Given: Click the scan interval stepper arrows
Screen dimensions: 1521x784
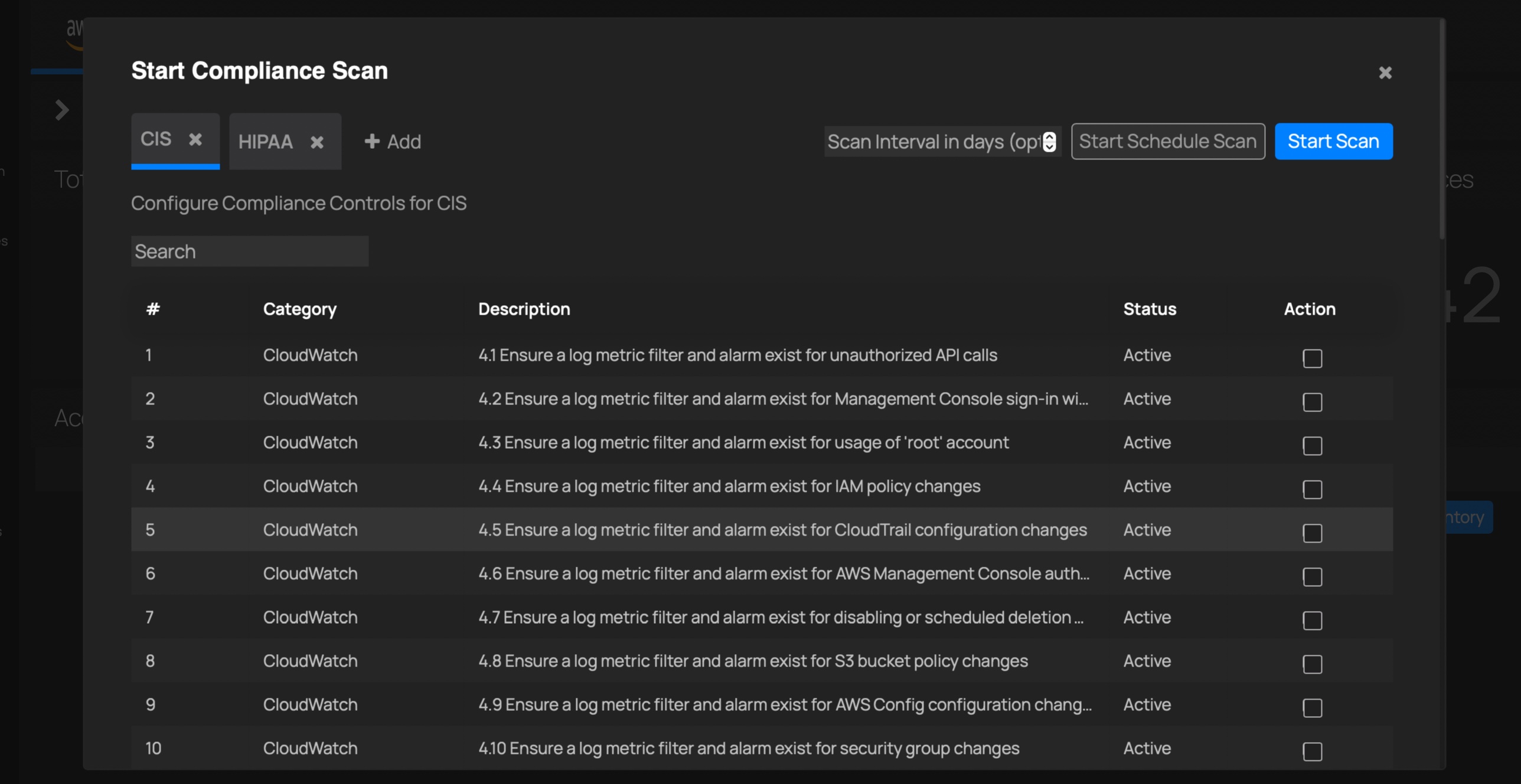Looking at the screenshot, I should 1049,142.
